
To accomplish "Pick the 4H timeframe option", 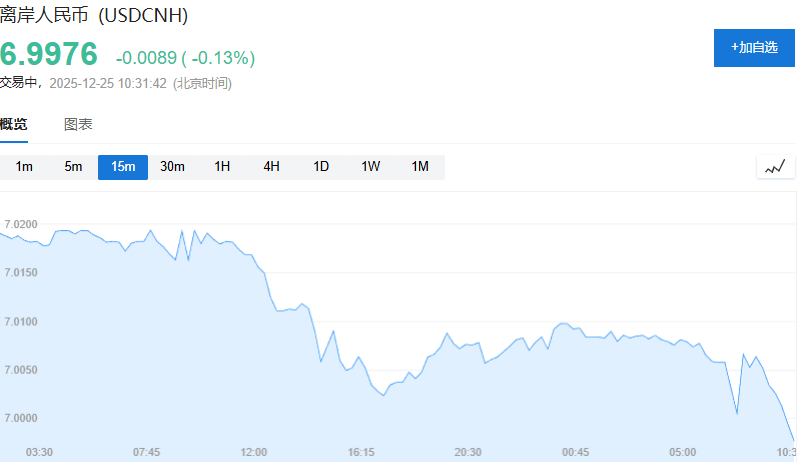I will [271, 167].
